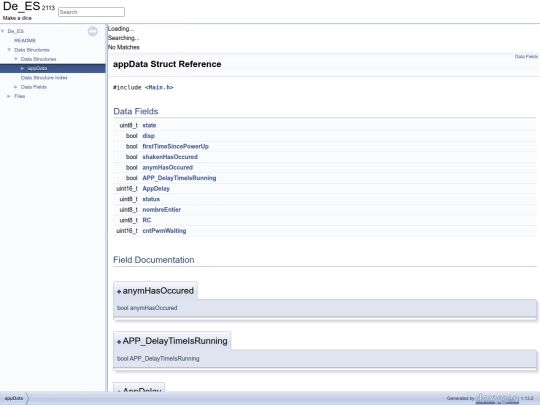Go to RC field link
The width and height of the screenshot is (540, 405).
[147, 220]
